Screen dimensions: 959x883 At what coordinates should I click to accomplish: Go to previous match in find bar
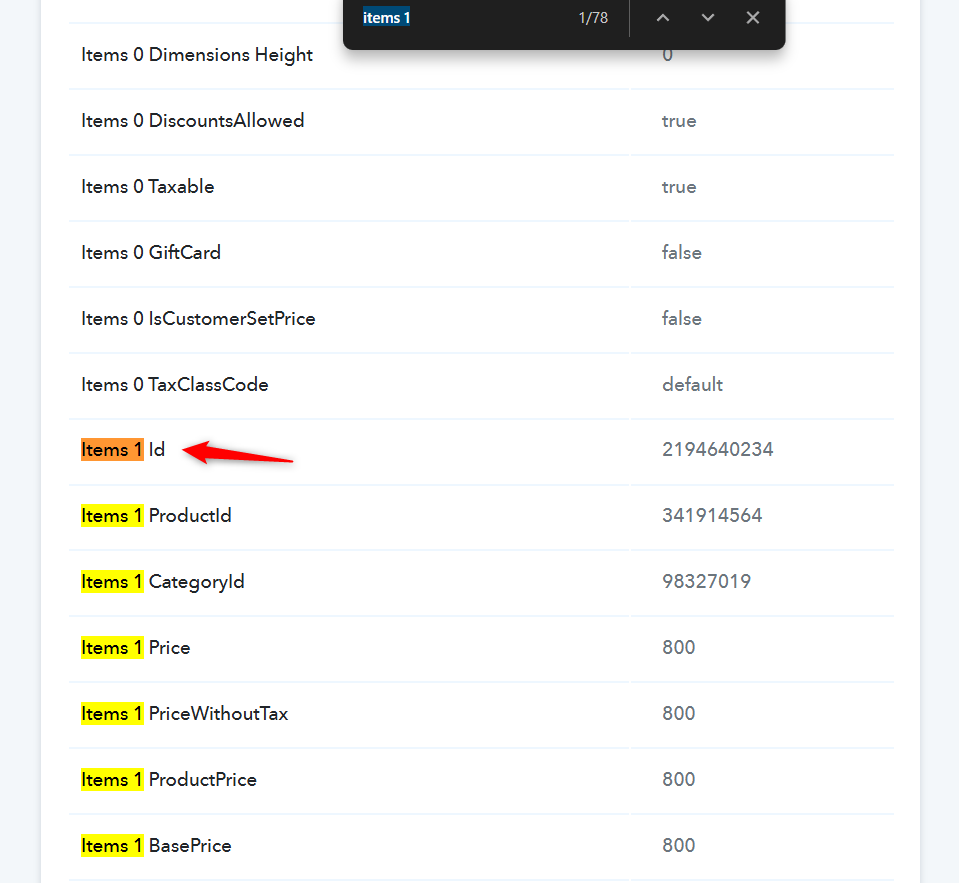click(x=663, y=18)
